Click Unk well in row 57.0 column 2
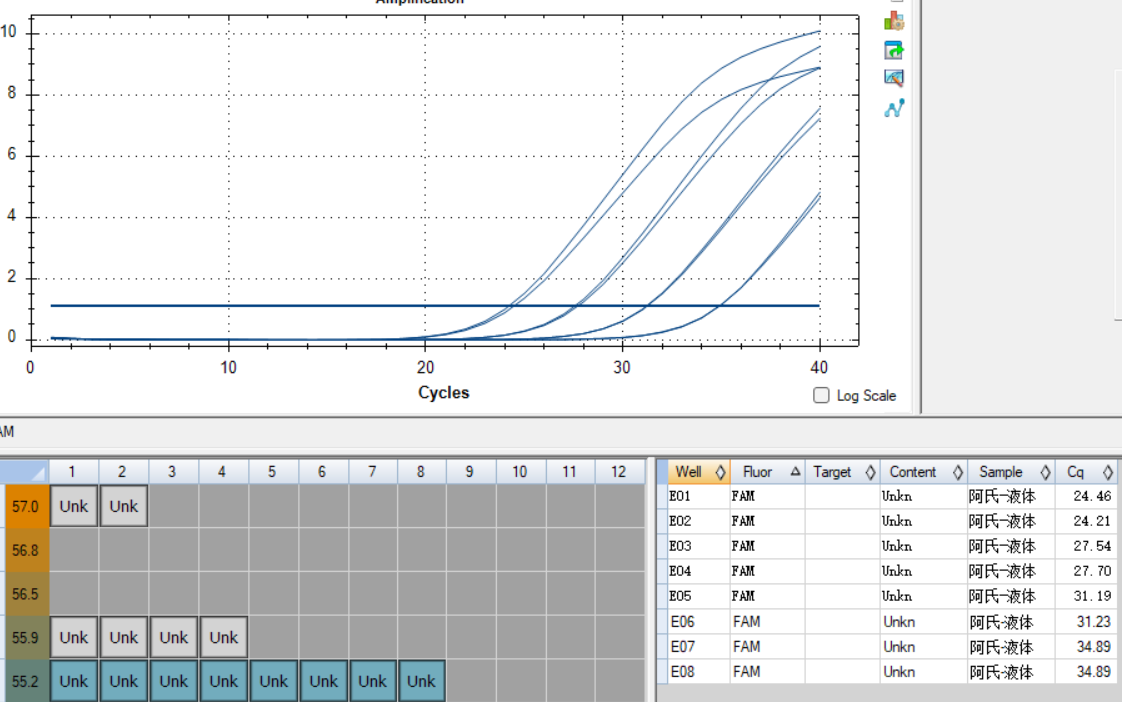This screenshot has height=702, width=1122. click(124, 506)
